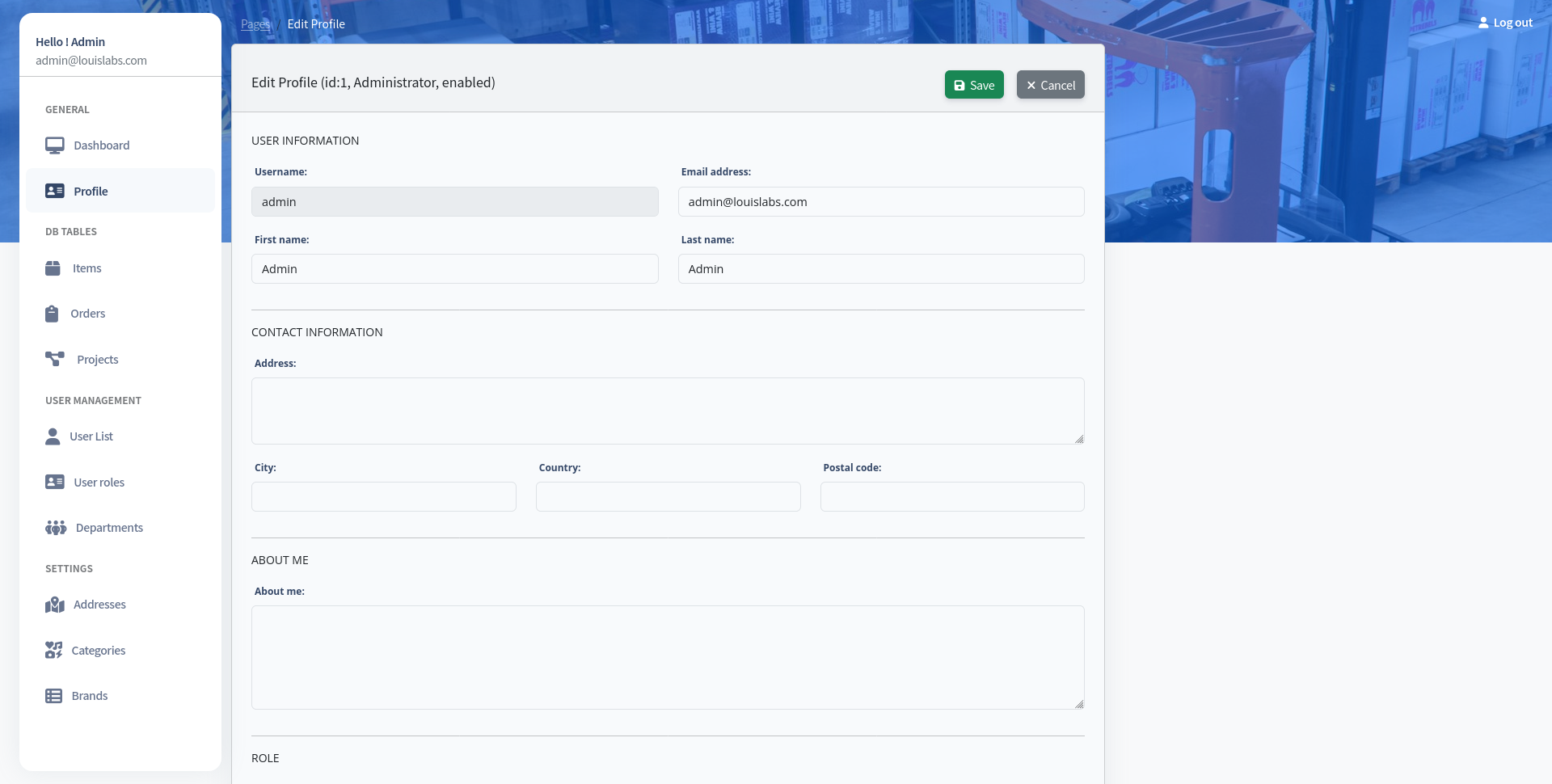Click the disabled Username field
The width and height of the screenshot is (1552, 784).
click(x=455, y=202)
